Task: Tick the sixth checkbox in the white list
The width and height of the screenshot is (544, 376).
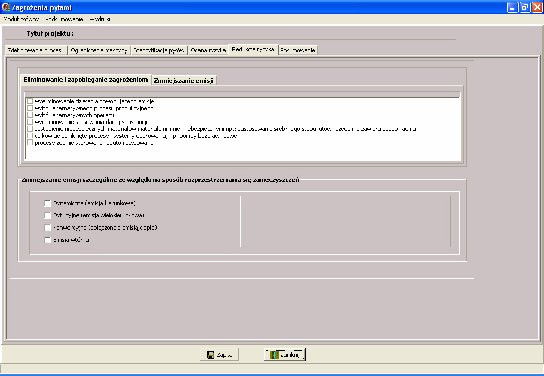Action: tap(30, 136)
